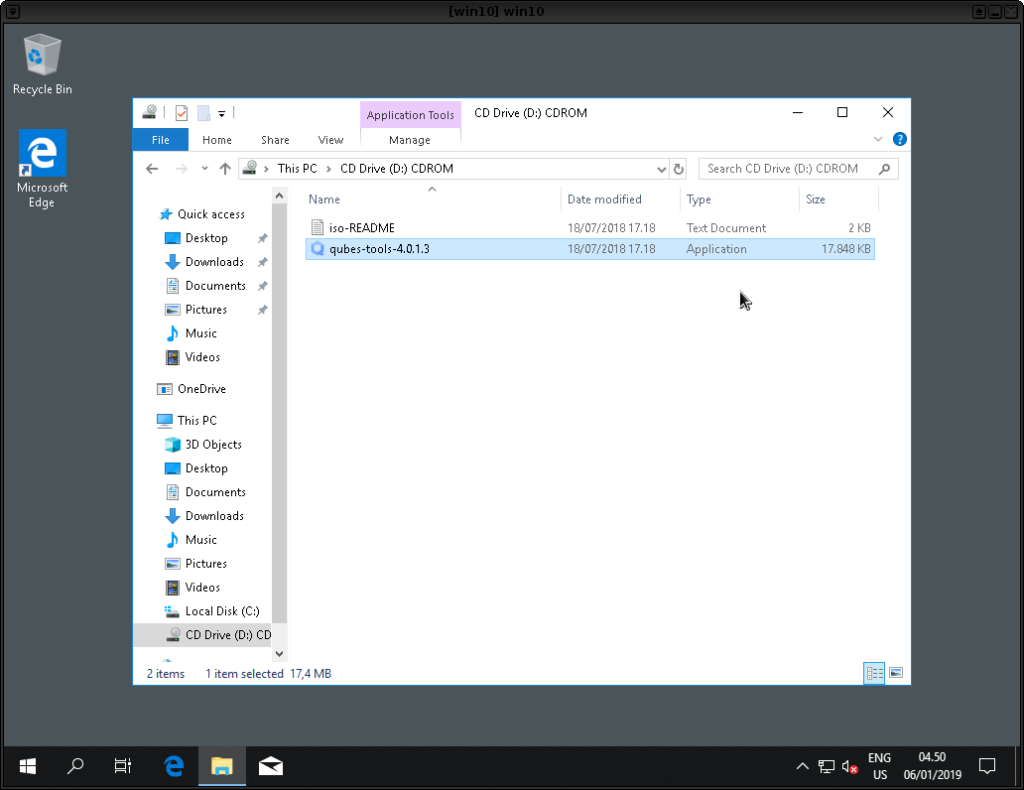
Task: Go back using the Back arrow
Action: [152, 168]
